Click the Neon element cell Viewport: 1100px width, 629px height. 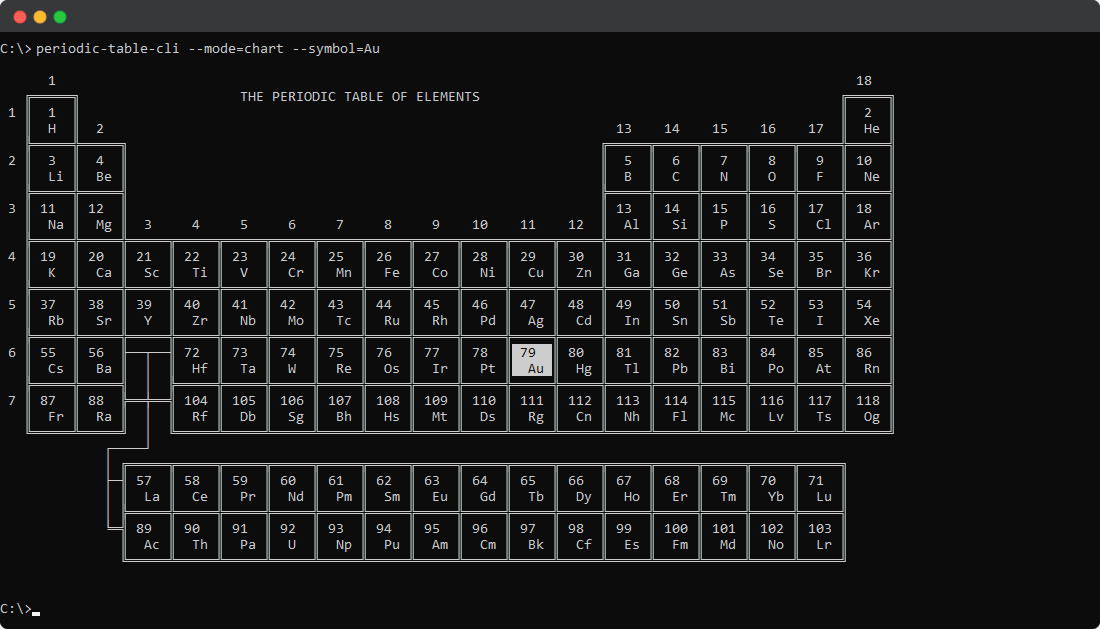[x=868, y=168]
